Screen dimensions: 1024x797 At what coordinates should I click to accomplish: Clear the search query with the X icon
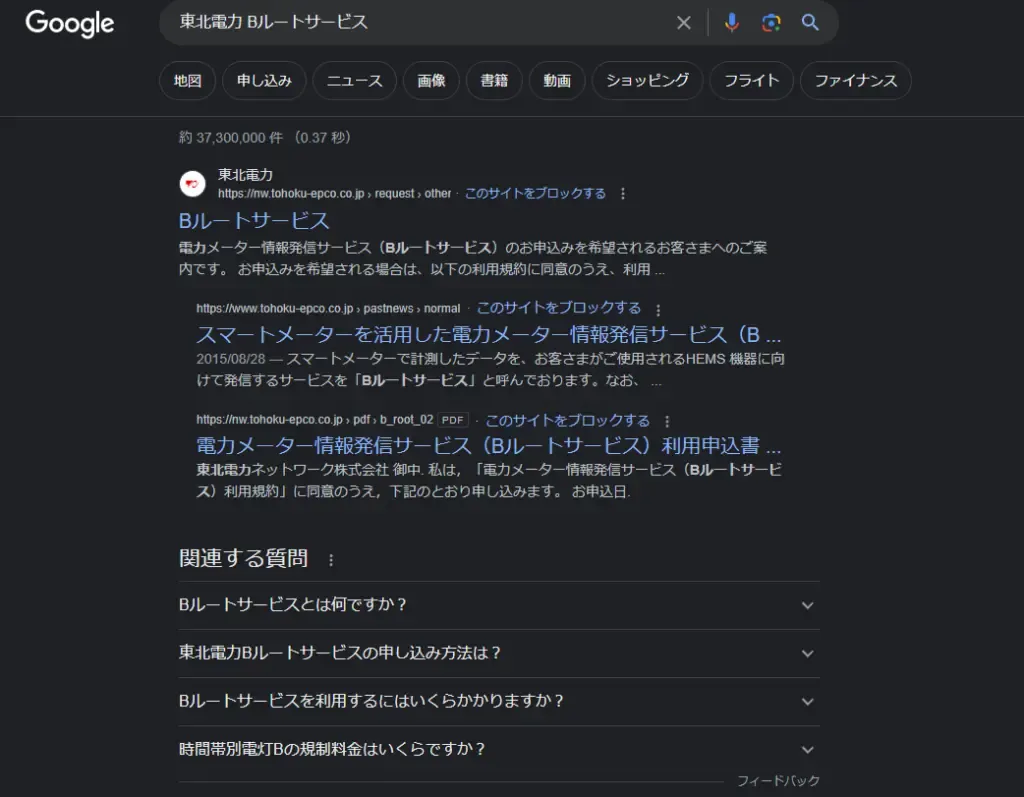click(x=683, y=22)
